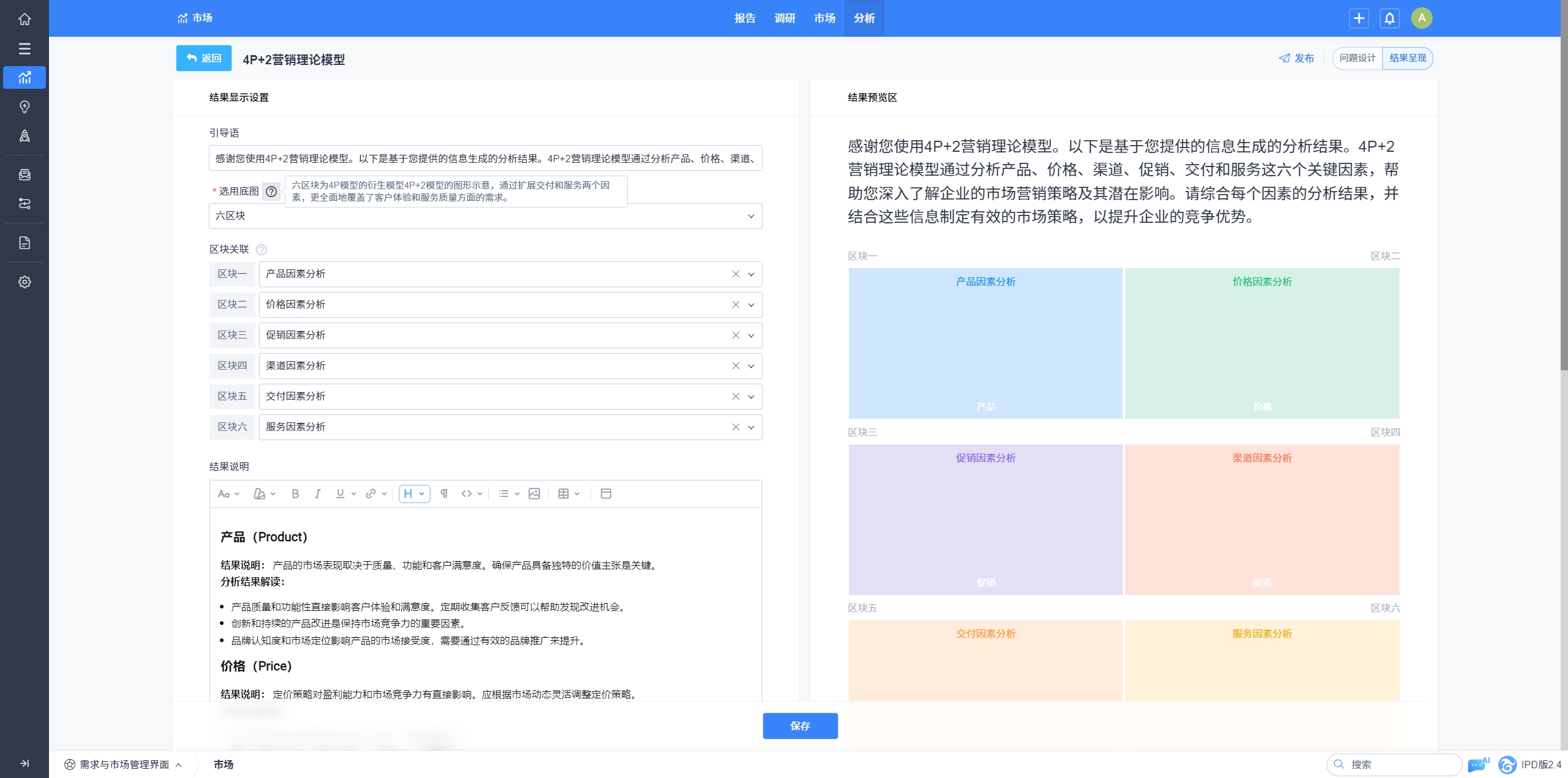This screenshot has height=778, width=1568.
Task: Click the fullscreen window icon in editor toolbar
Action: tap(606, 494)
